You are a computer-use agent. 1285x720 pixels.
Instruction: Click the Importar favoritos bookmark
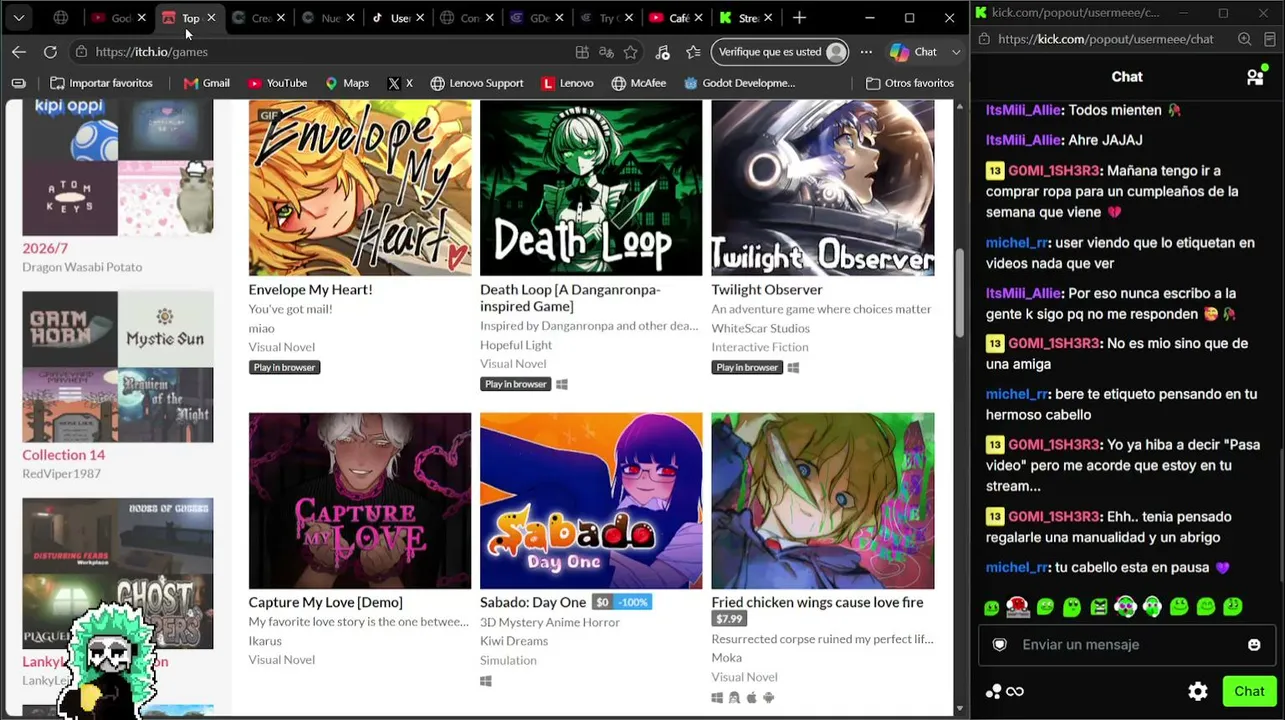(x=102, y=83)
